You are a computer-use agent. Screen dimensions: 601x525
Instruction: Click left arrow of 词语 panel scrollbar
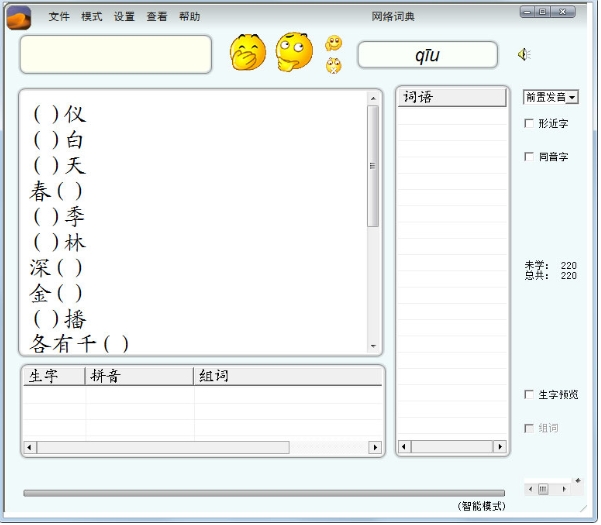click(x=404, y=447)
